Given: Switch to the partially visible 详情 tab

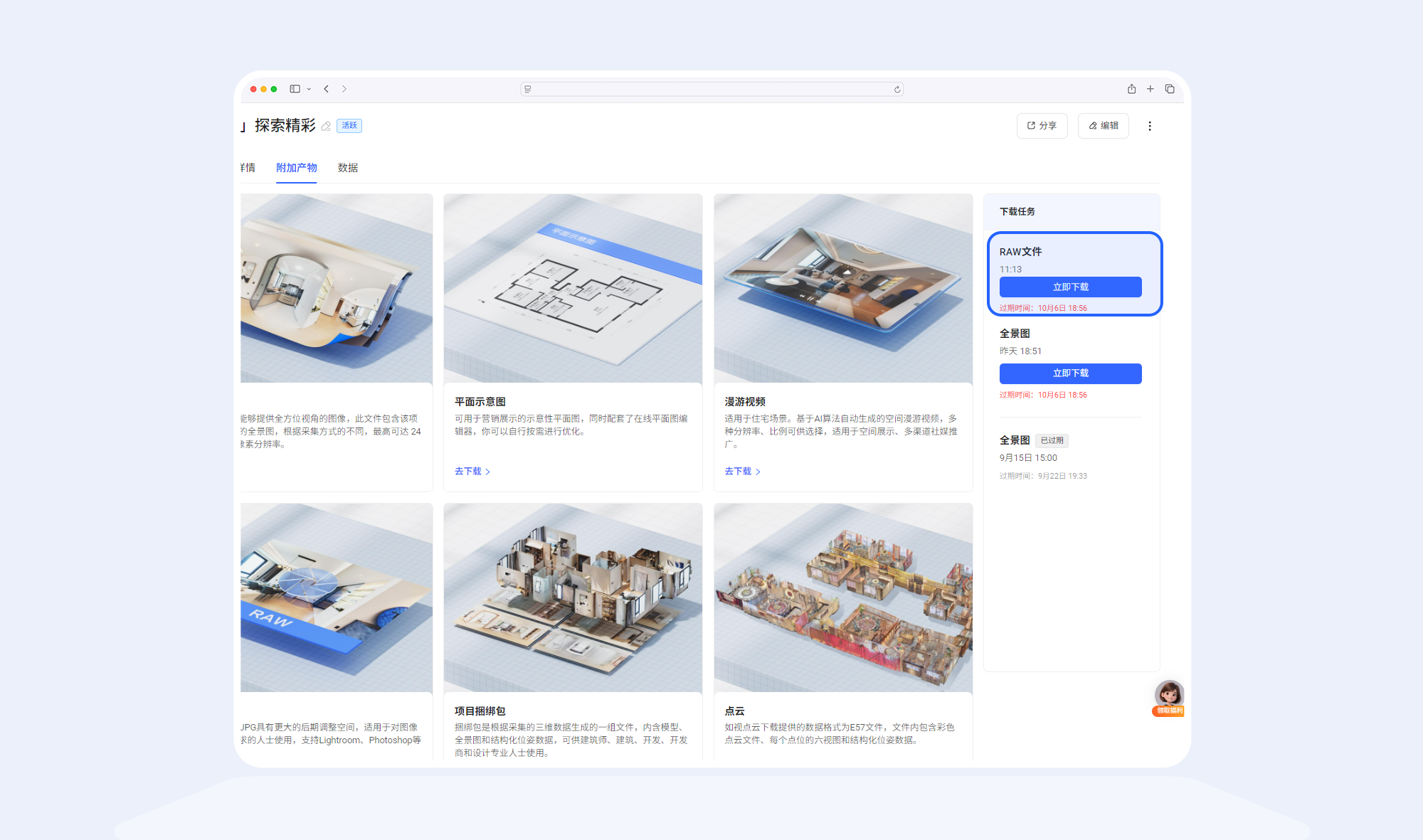Looking at the screenshot, I should click(248, 168).
